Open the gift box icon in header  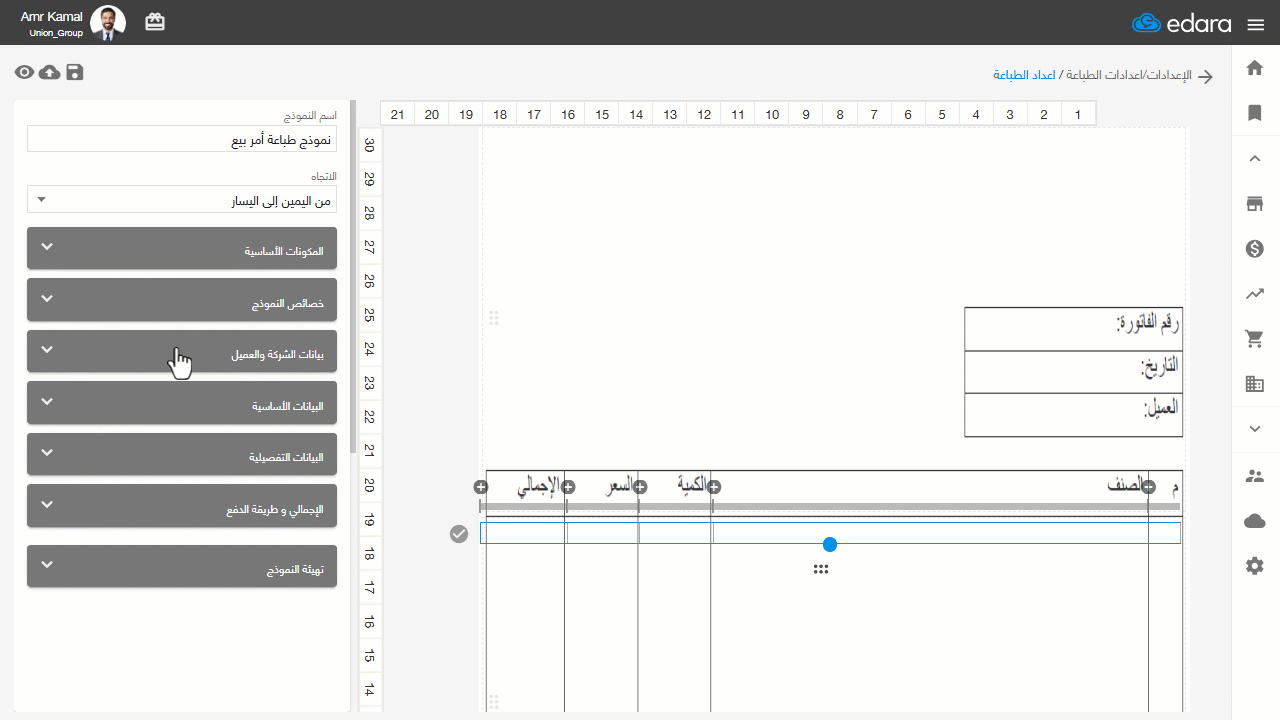click(155, 21)
